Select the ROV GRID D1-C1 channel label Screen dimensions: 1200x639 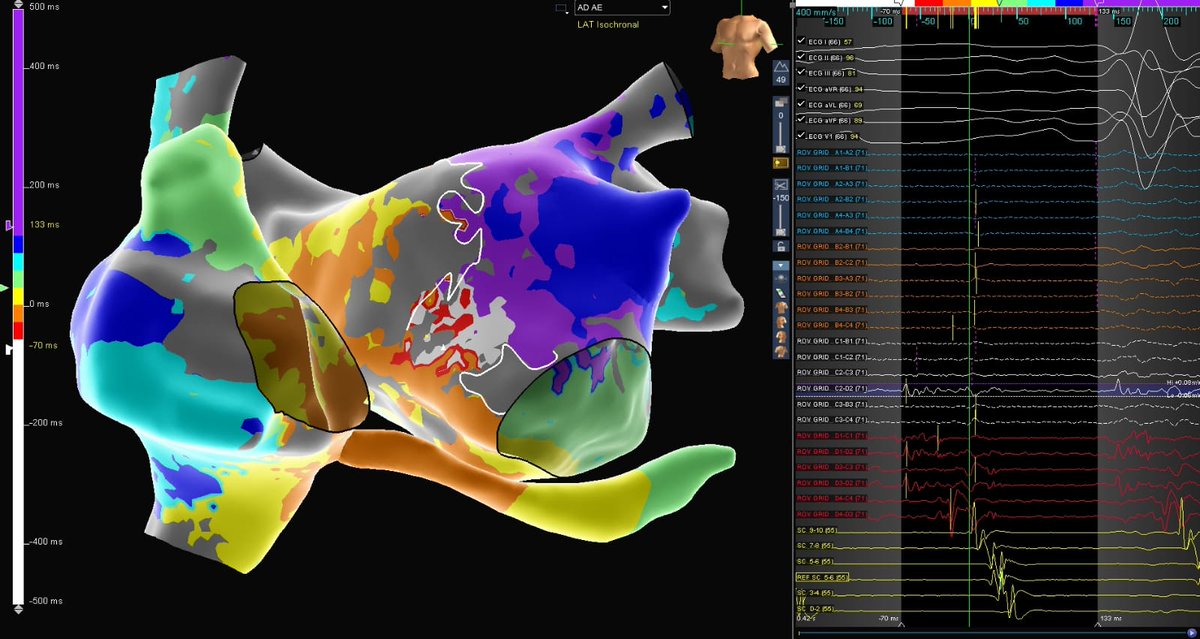pyautogui.click(x=832, y=435)
